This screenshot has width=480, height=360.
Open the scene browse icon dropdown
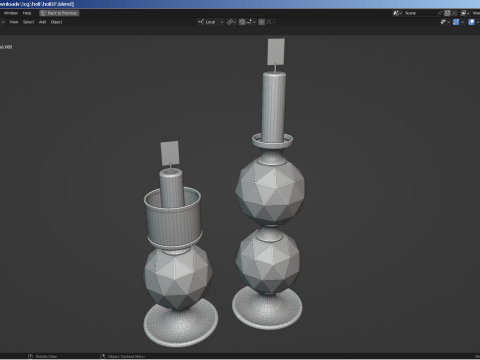pyautogui.click(x=397, y=13)
